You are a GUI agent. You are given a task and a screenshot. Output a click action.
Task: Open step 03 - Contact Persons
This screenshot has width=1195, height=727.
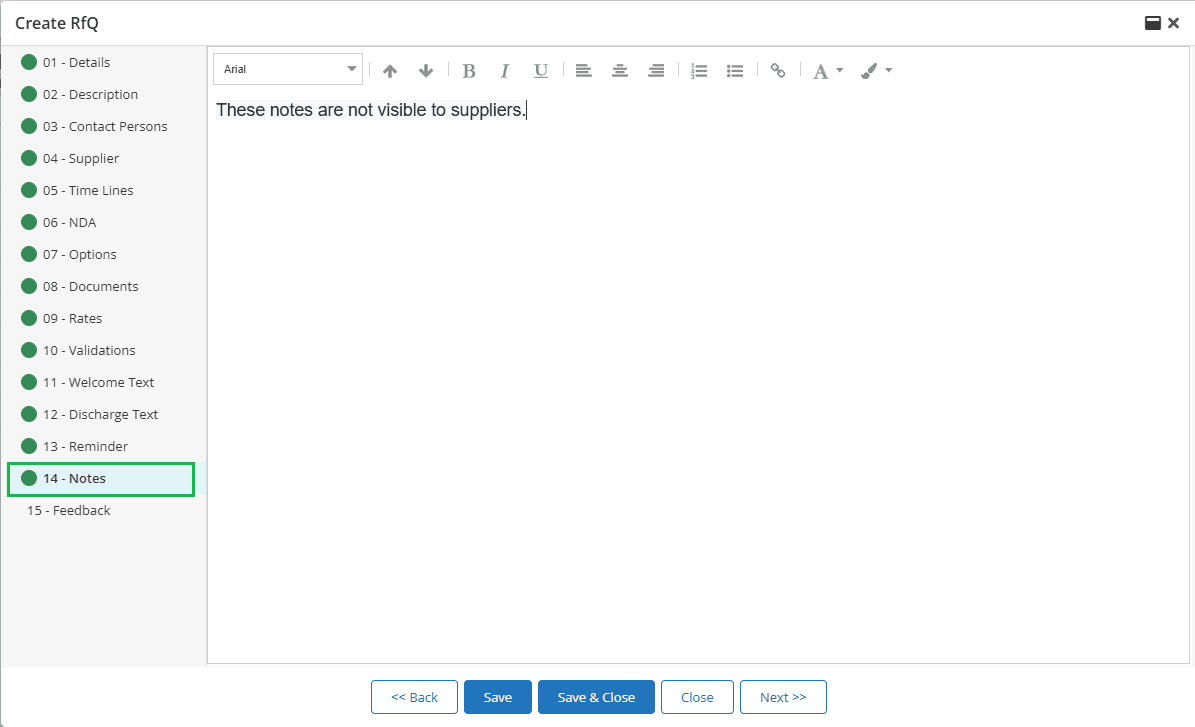click(x=103, y=127)
